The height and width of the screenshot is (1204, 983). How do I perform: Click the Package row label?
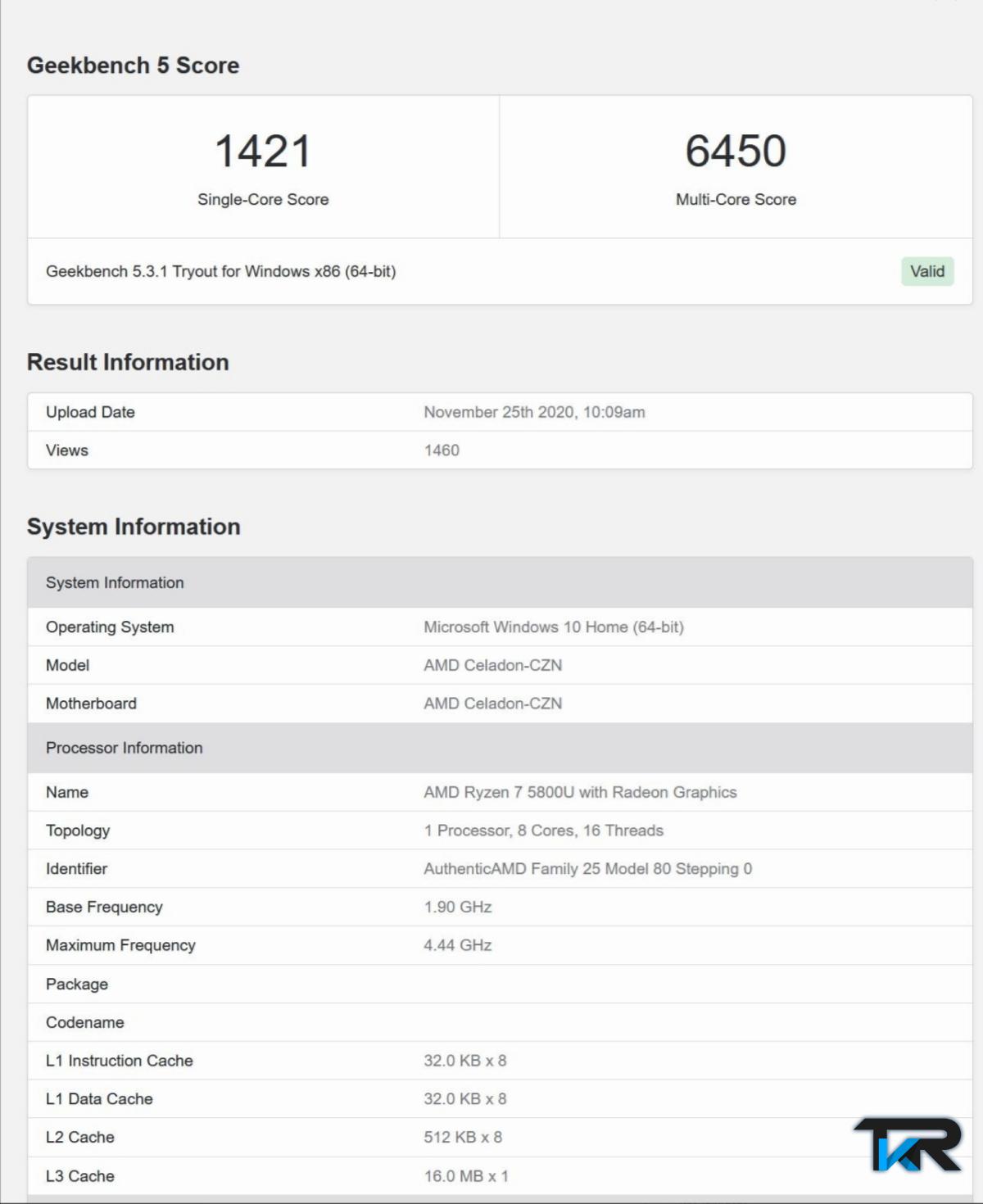click(x=77, y=984)
